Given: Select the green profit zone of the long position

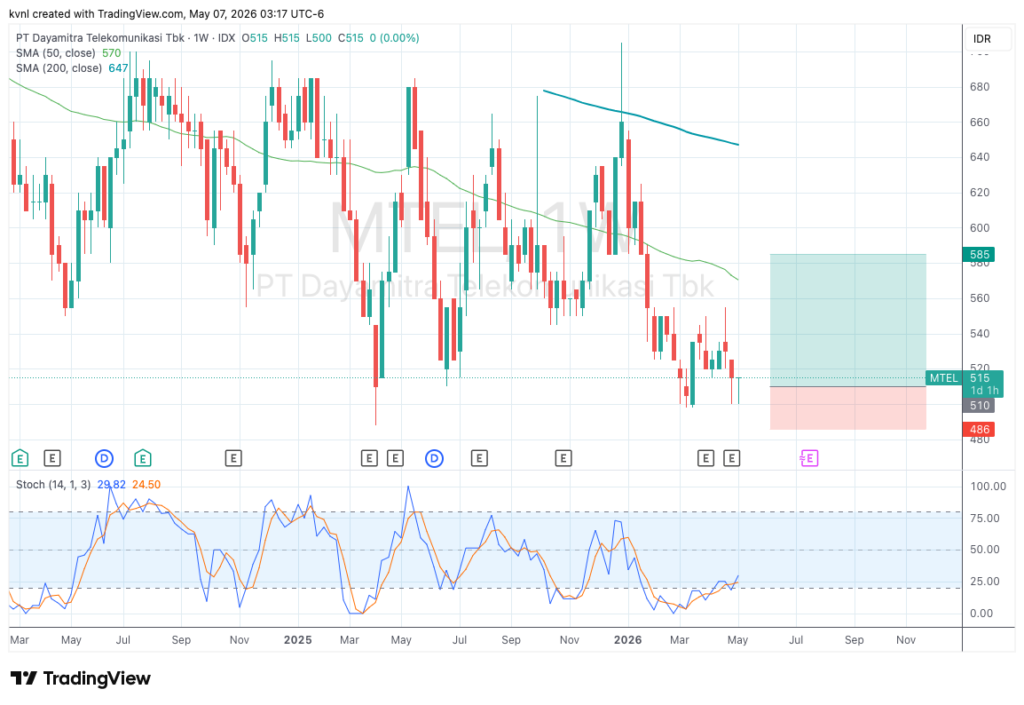Looking at the screenshot, I should [848, 320].
